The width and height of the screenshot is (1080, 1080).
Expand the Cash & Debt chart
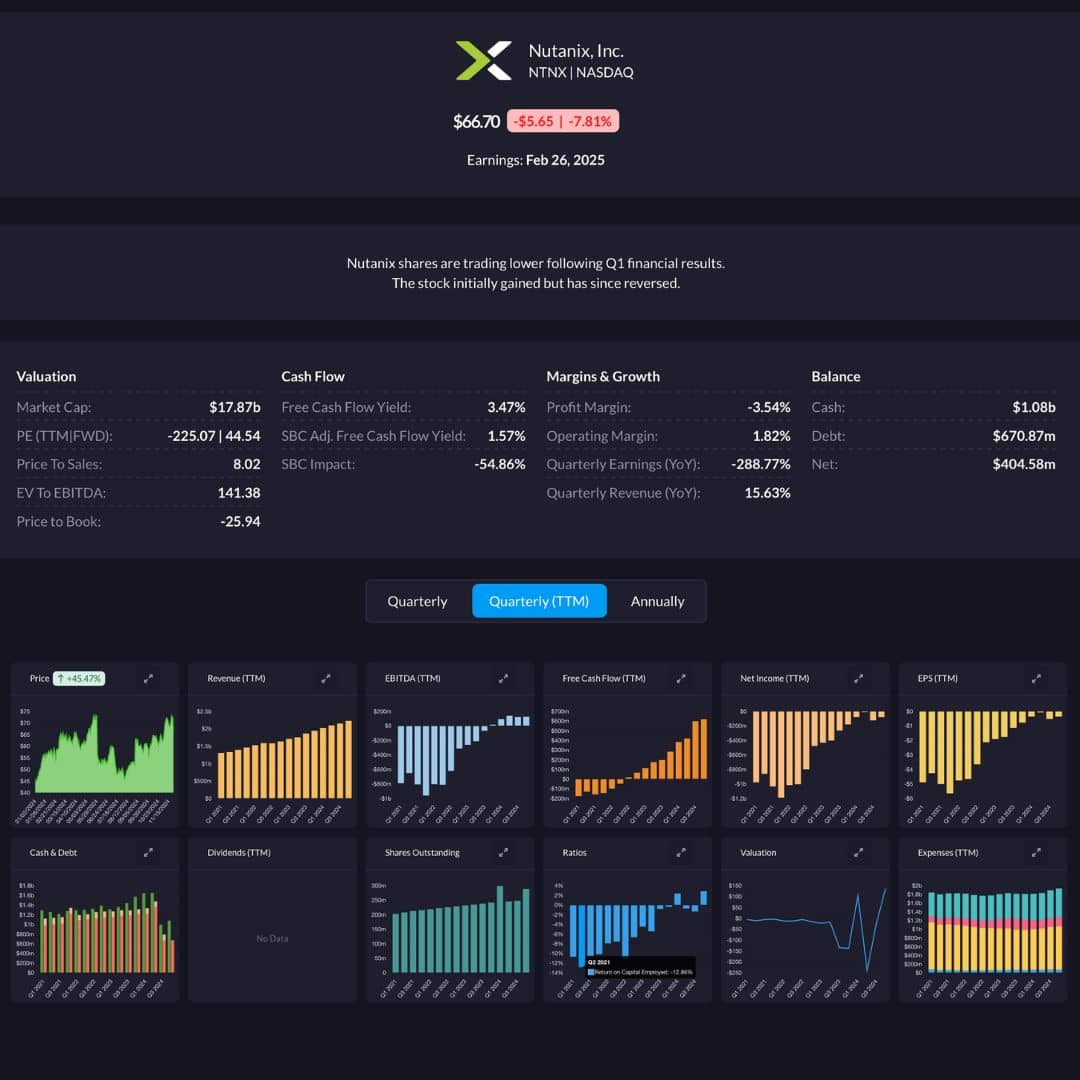(148, 853)
